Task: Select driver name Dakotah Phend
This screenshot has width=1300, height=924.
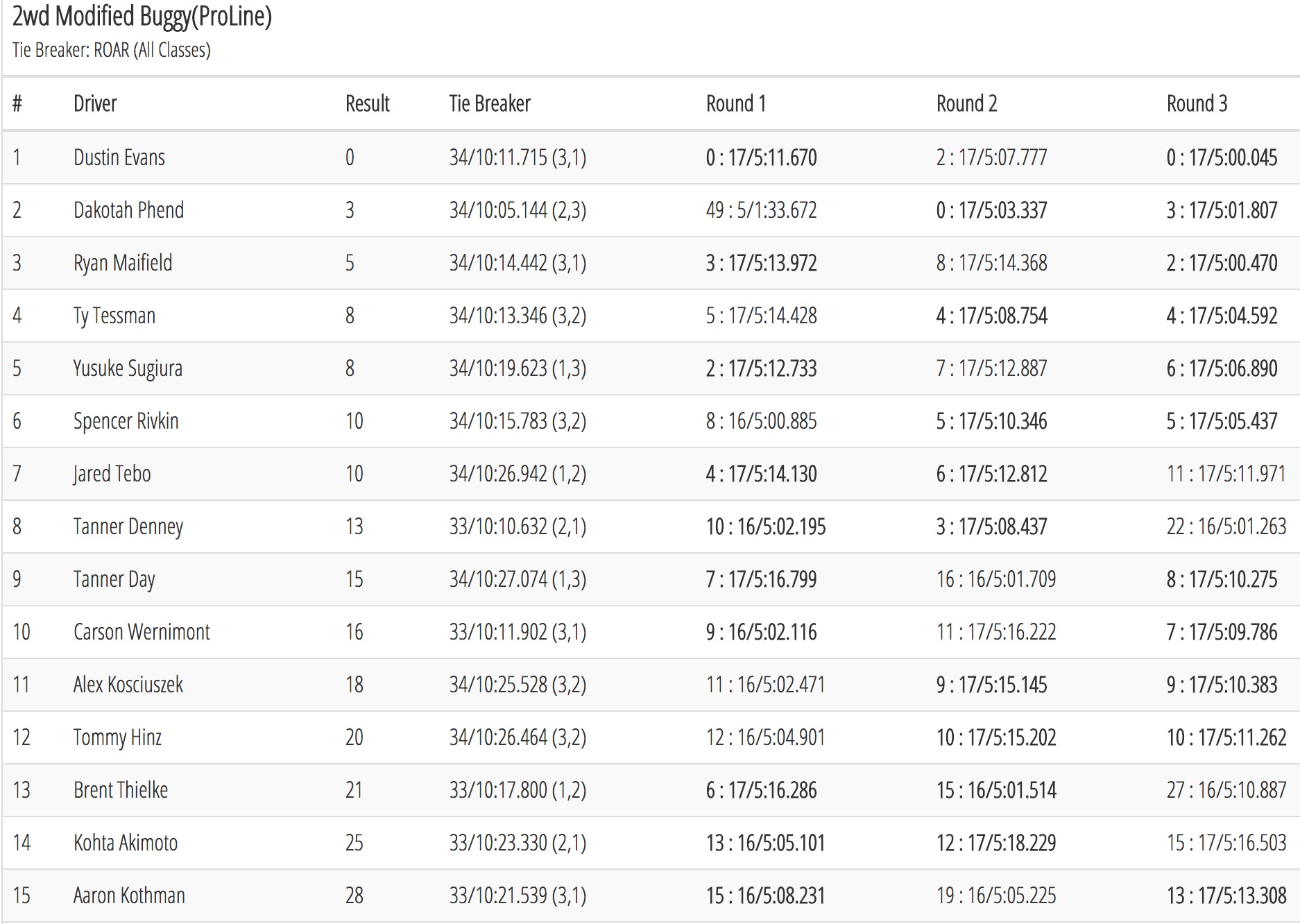Action: (129, 210)
